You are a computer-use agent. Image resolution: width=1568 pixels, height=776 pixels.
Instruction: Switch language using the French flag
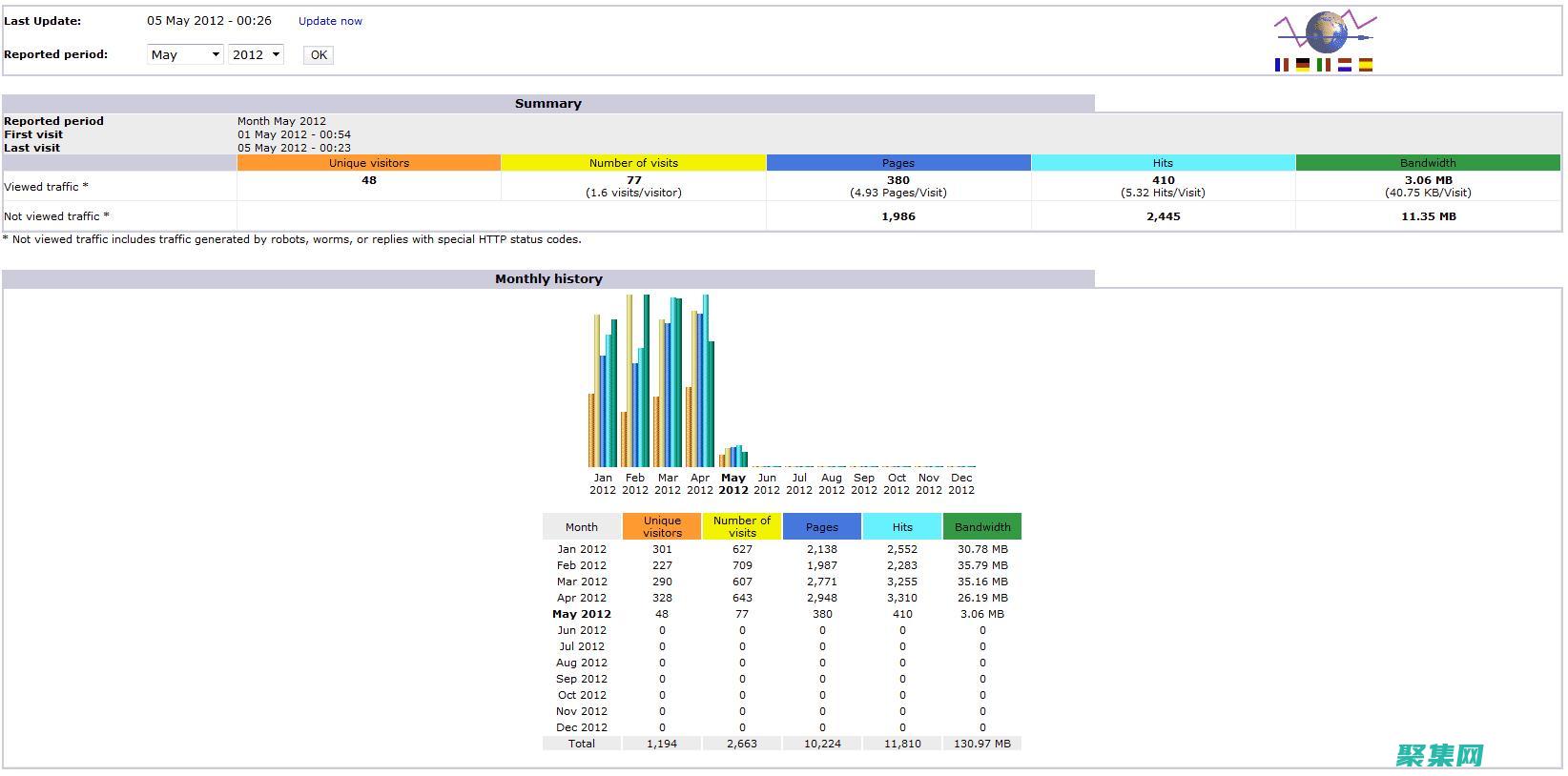(1281, 65)
